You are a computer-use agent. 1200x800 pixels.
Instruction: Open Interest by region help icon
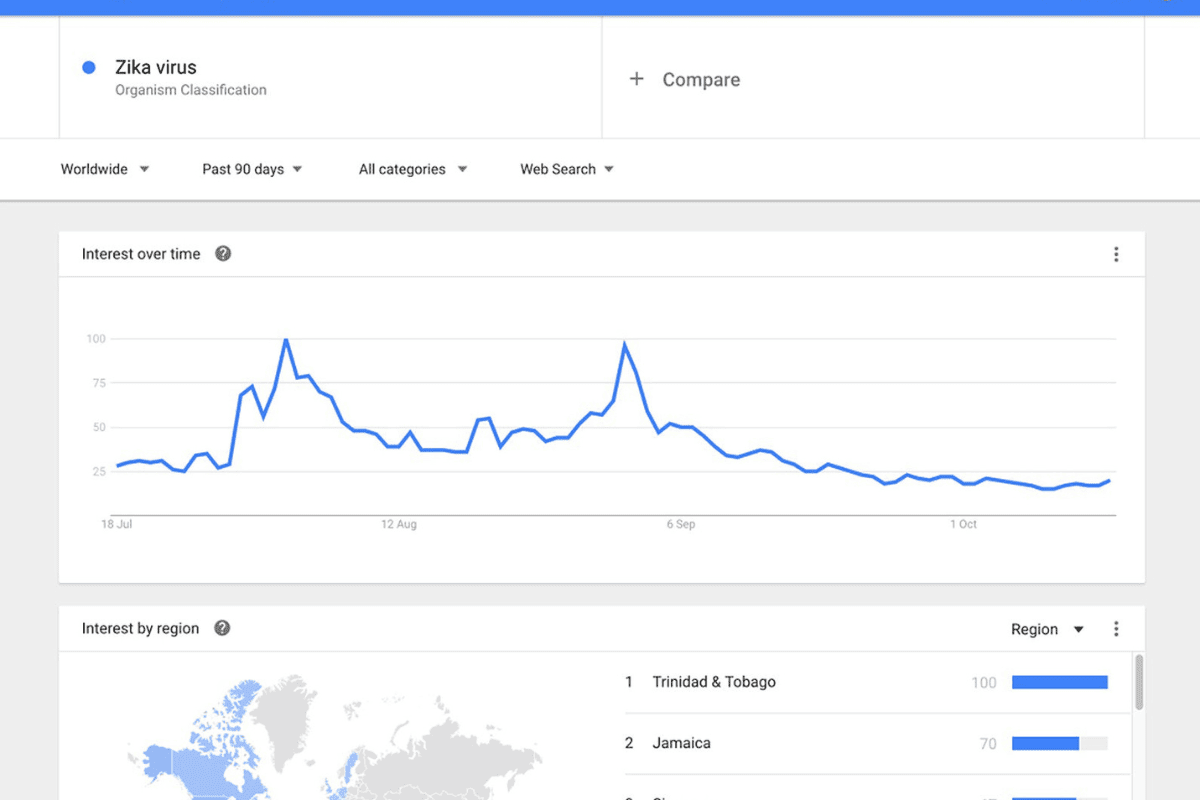[x=222, y=628]
